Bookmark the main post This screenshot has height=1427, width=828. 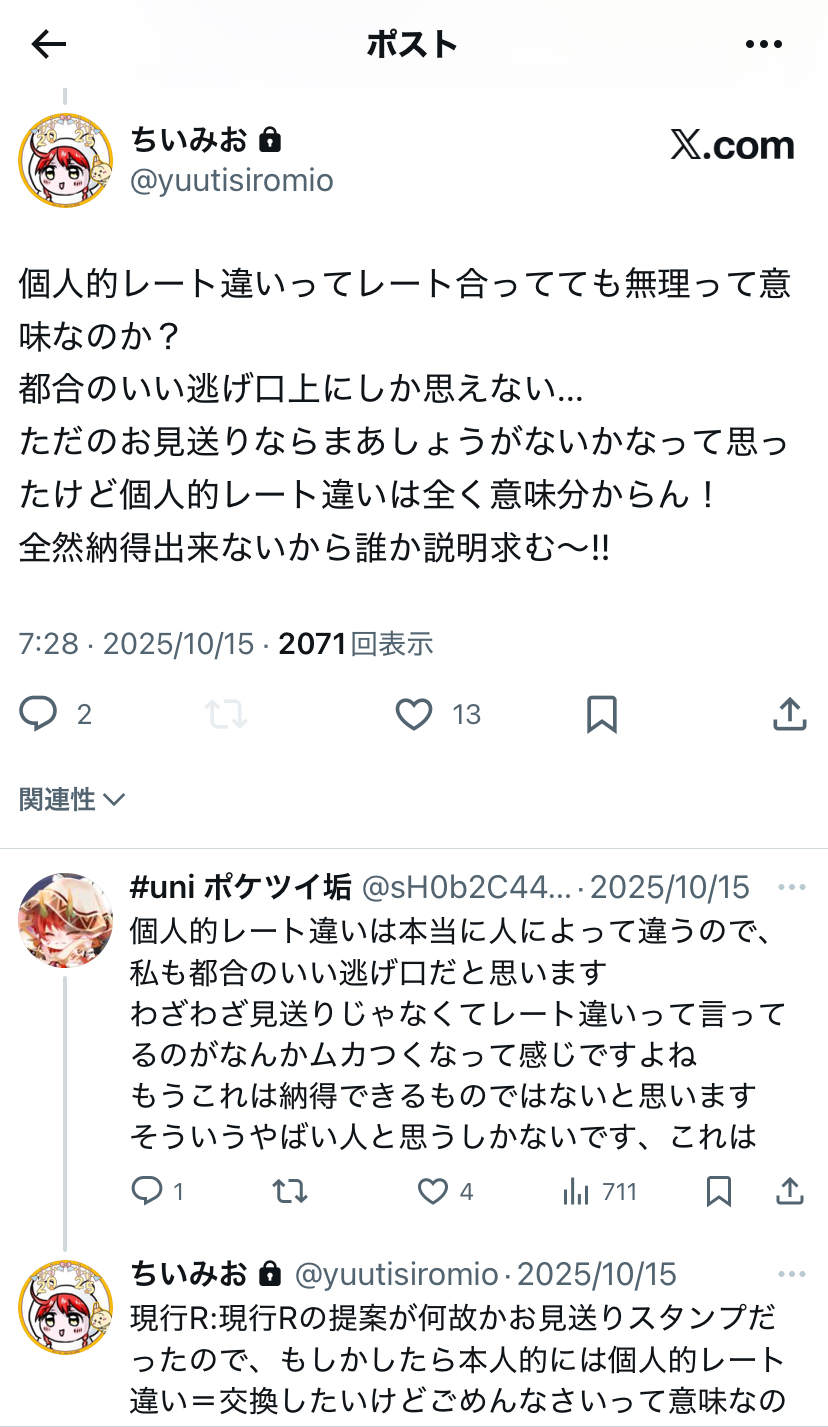click(602, 714)
